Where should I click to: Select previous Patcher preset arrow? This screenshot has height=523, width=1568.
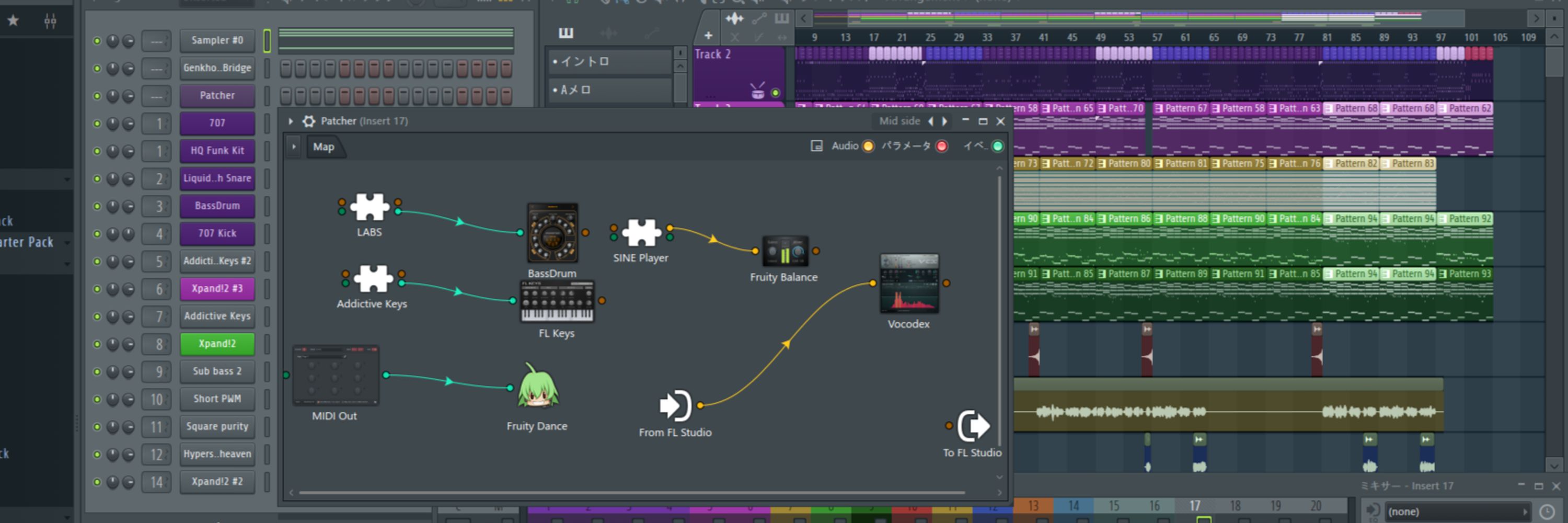[930, 121]
